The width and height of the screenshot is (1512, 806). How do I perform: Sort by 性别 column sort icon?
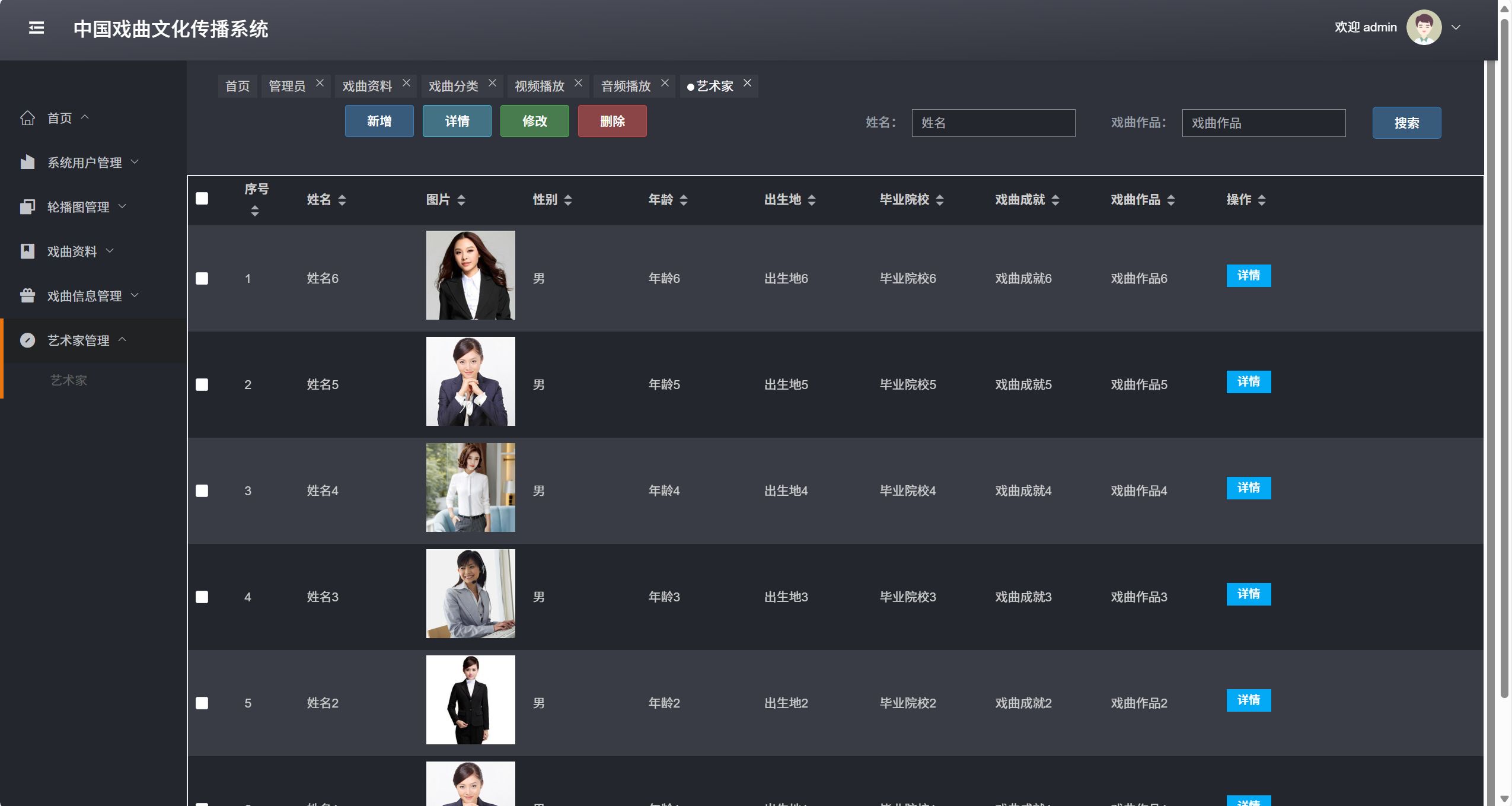click(568, 200)
